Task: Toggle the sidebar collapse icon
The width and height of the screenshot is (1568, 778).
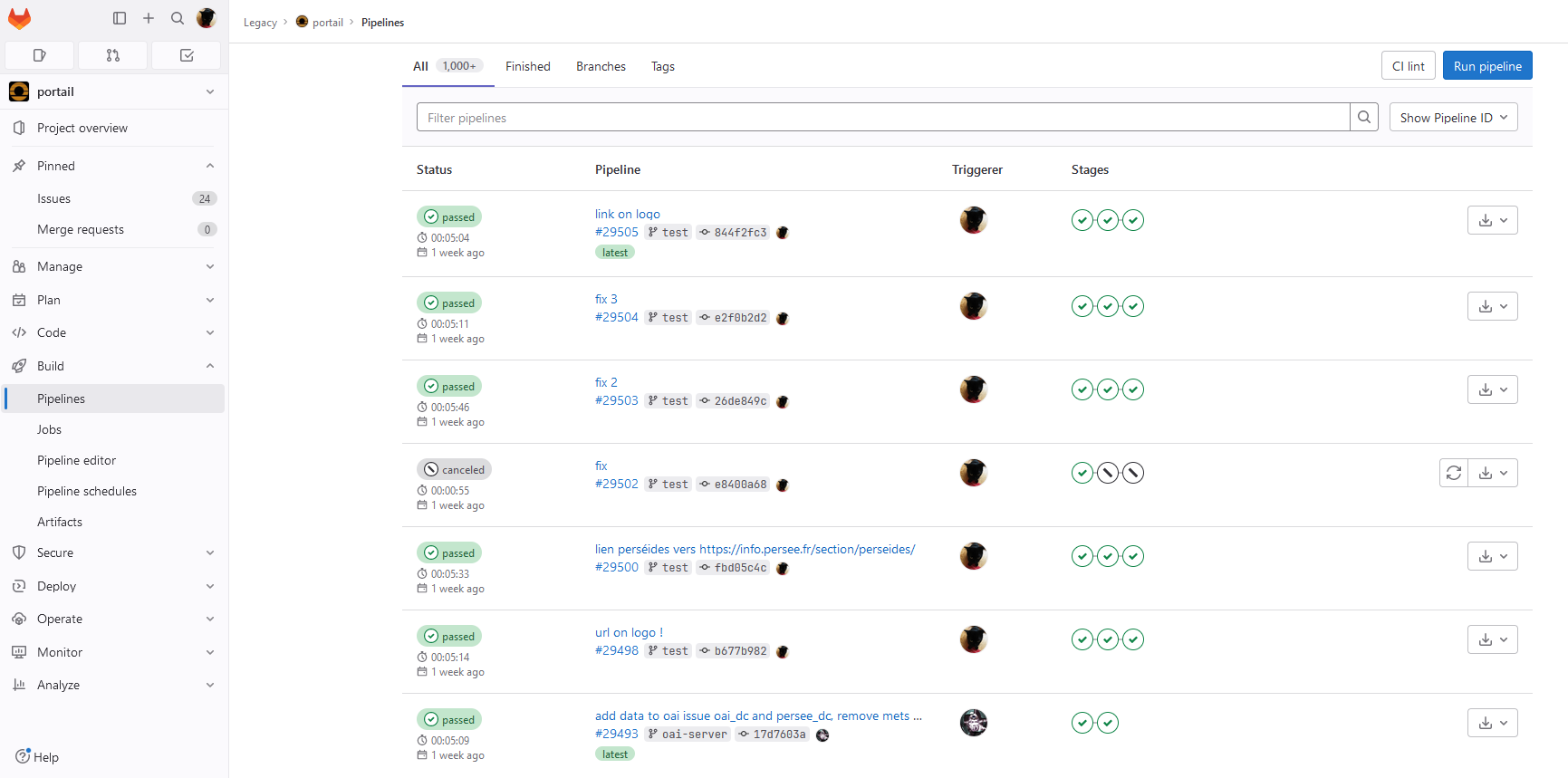Action: pyautogui.click(x=120, y=18)
